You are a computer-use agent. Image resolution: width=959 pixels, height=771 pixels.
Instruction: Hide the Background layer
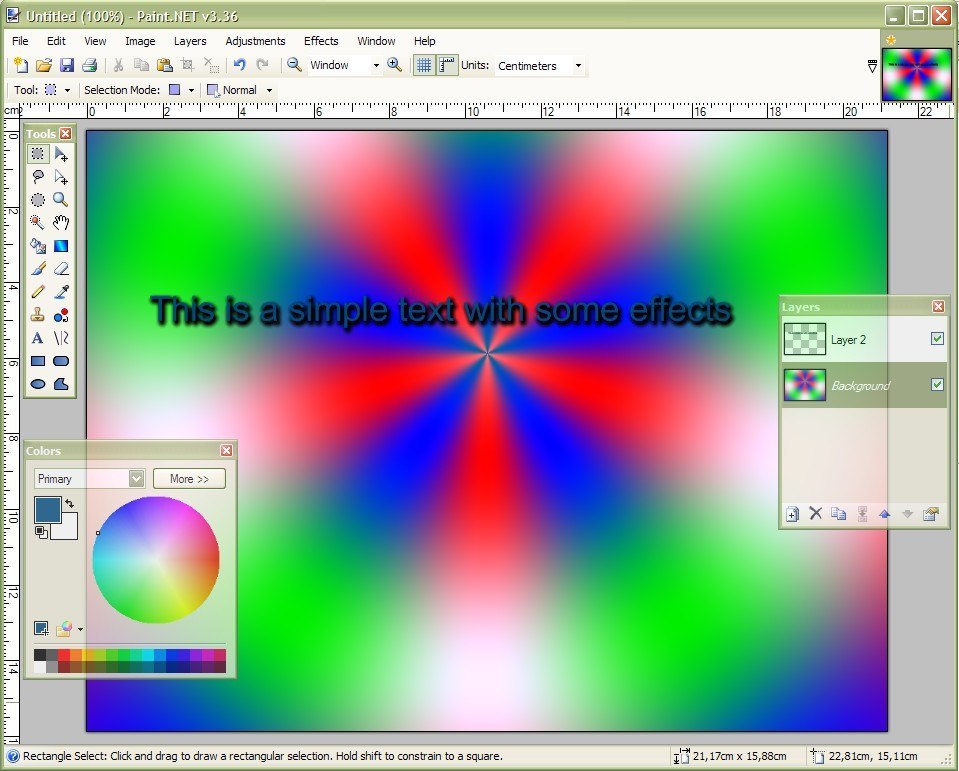pyautogui.click(x=936, y=385)
